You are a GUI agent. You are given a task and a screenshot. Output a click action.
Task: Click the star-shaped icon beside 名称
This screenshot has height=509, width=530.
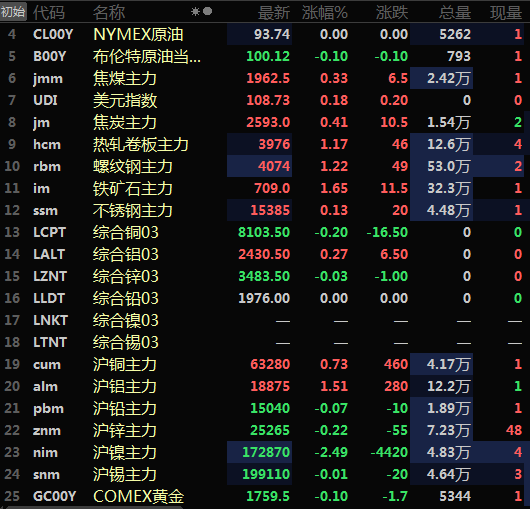point(195,12)
